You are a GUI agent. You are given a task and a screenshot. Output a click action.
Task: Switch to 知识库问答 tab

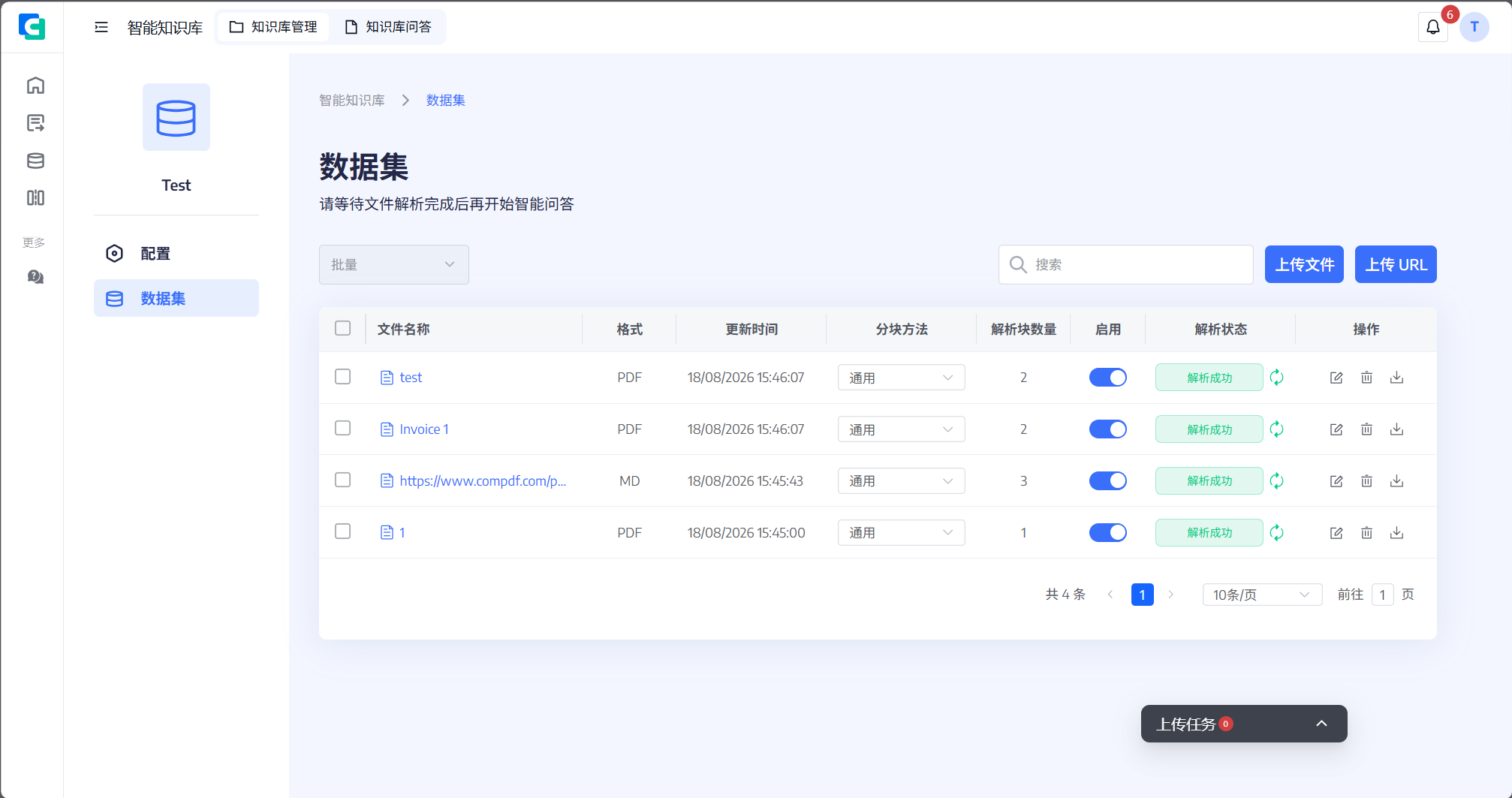(388, 27)
